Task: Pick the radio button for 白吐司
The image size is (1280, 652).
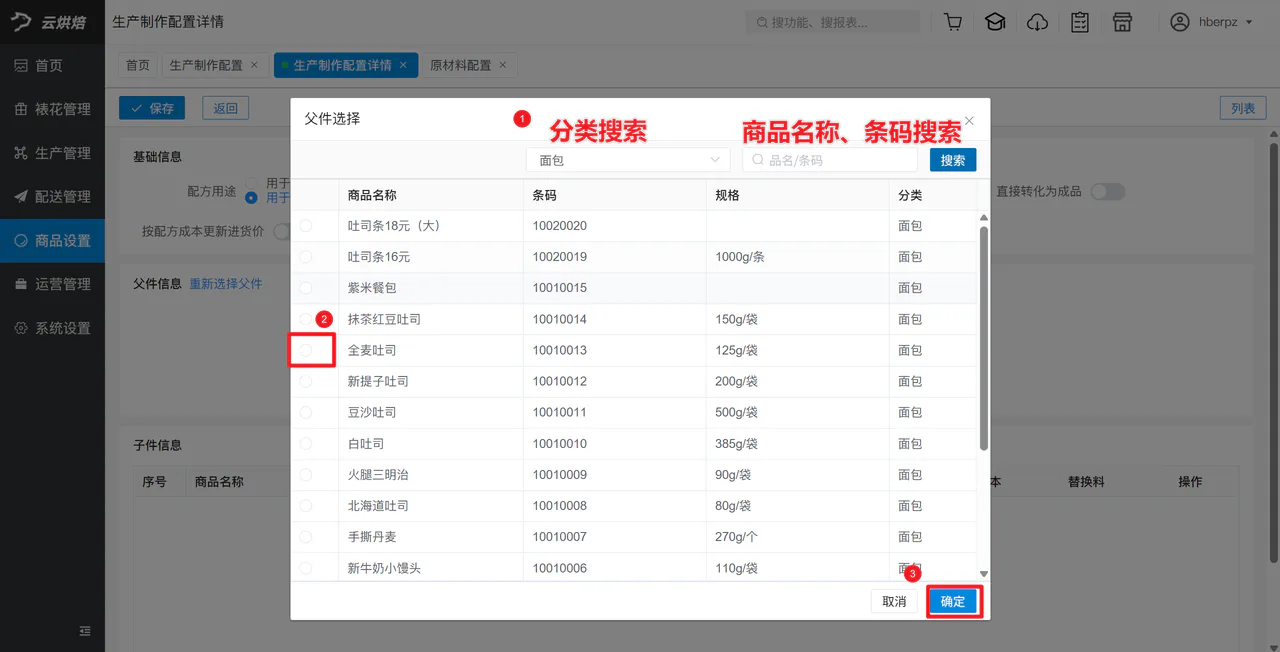Action: (306, 443)
